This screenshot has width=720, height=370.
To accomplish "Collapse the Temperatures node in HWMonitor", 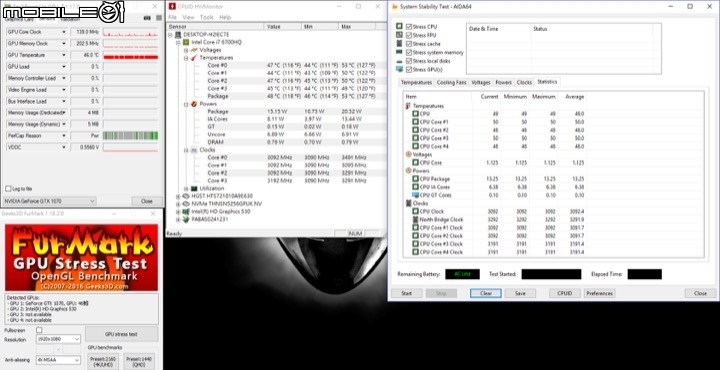I will pos(186,58).
